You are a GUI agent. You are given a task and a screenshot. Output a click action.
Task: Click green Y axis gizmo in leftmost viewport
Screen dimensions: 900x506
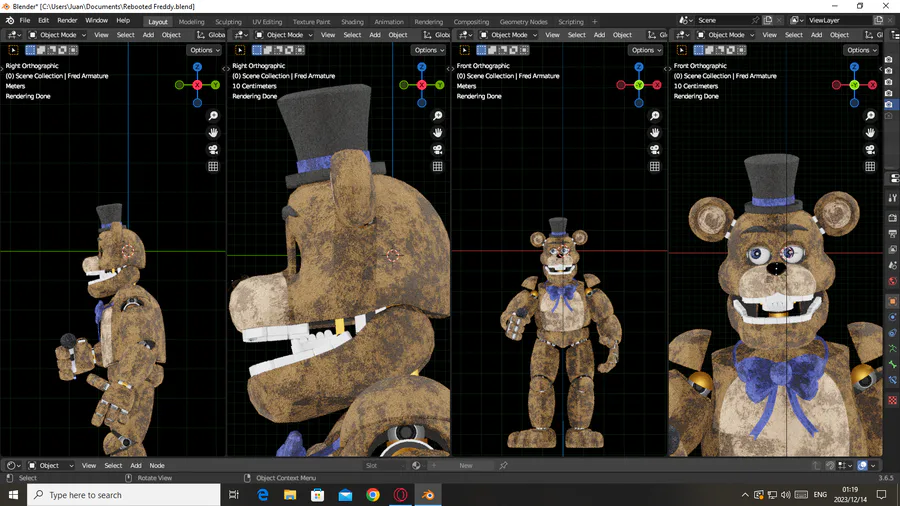(x=215, y=85)
